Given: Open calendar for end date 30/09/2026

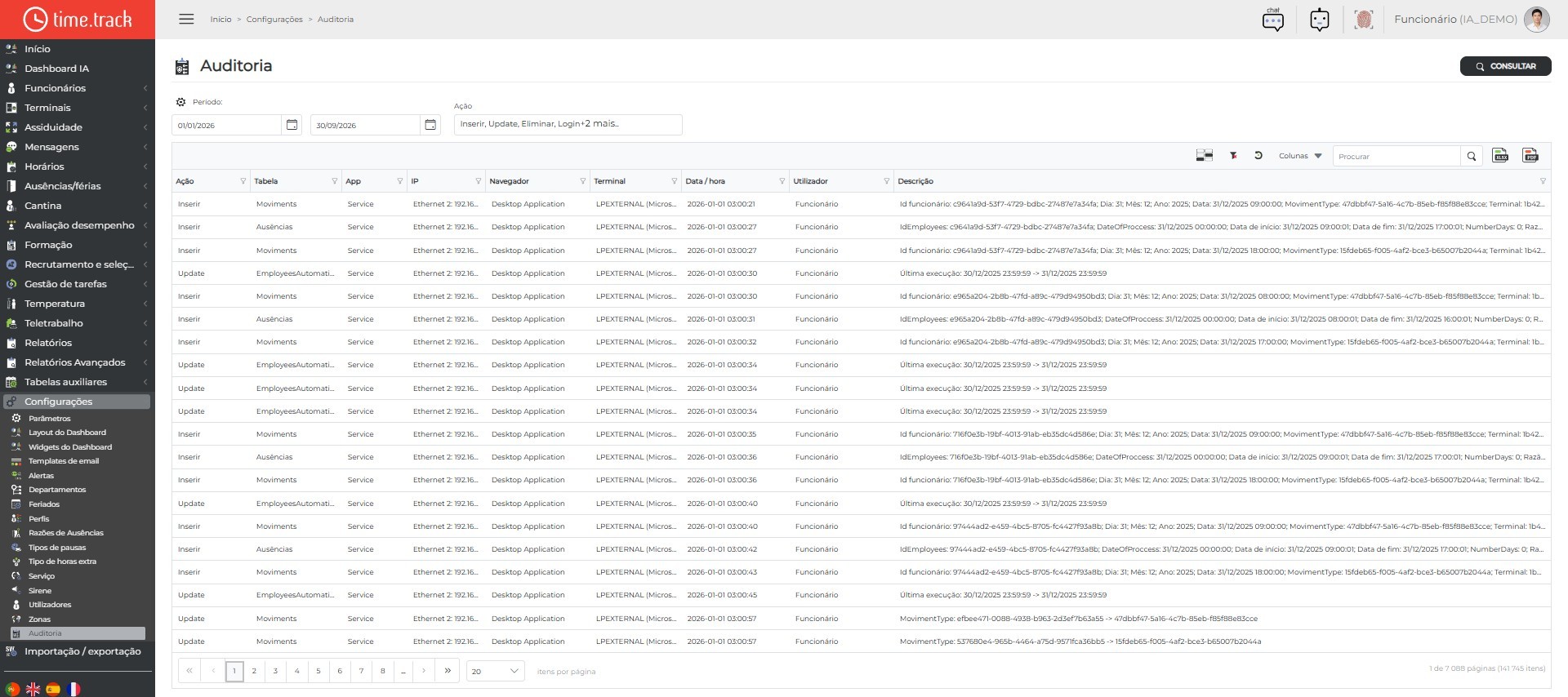Looking at the screenshot, I should [430, 125].
